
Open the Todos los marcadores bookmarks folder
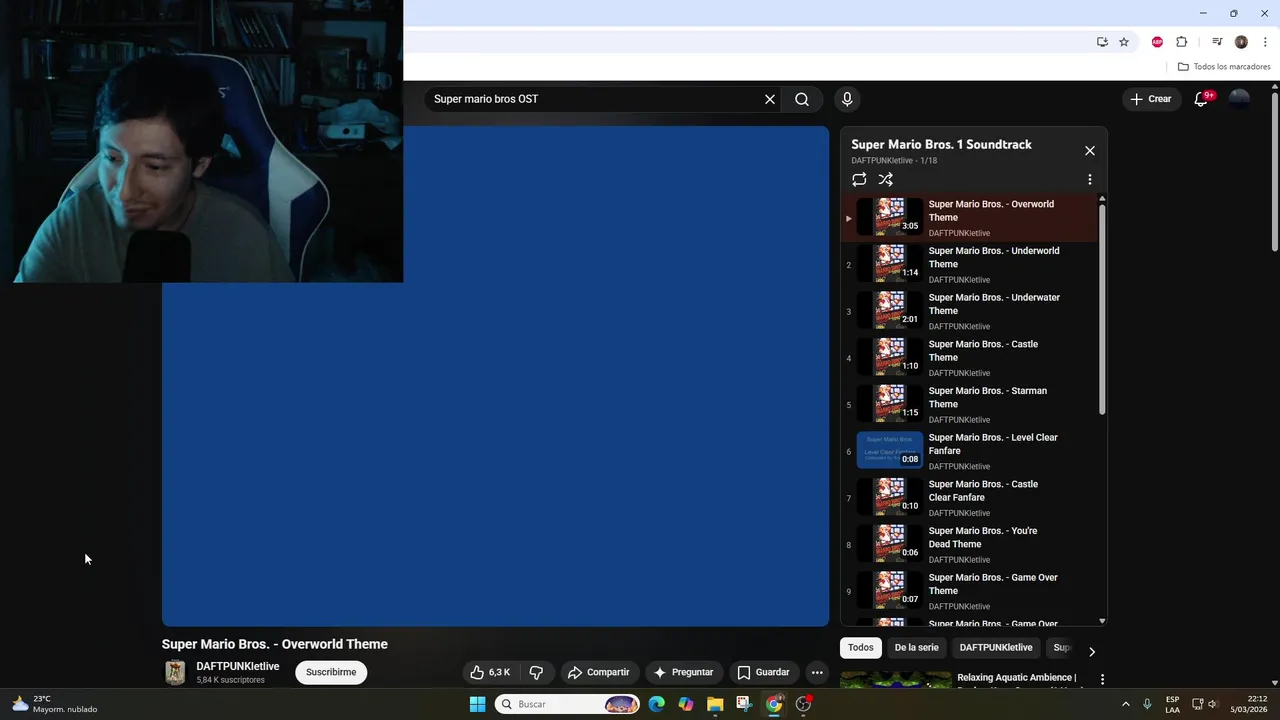click(x=1224, y=67)
